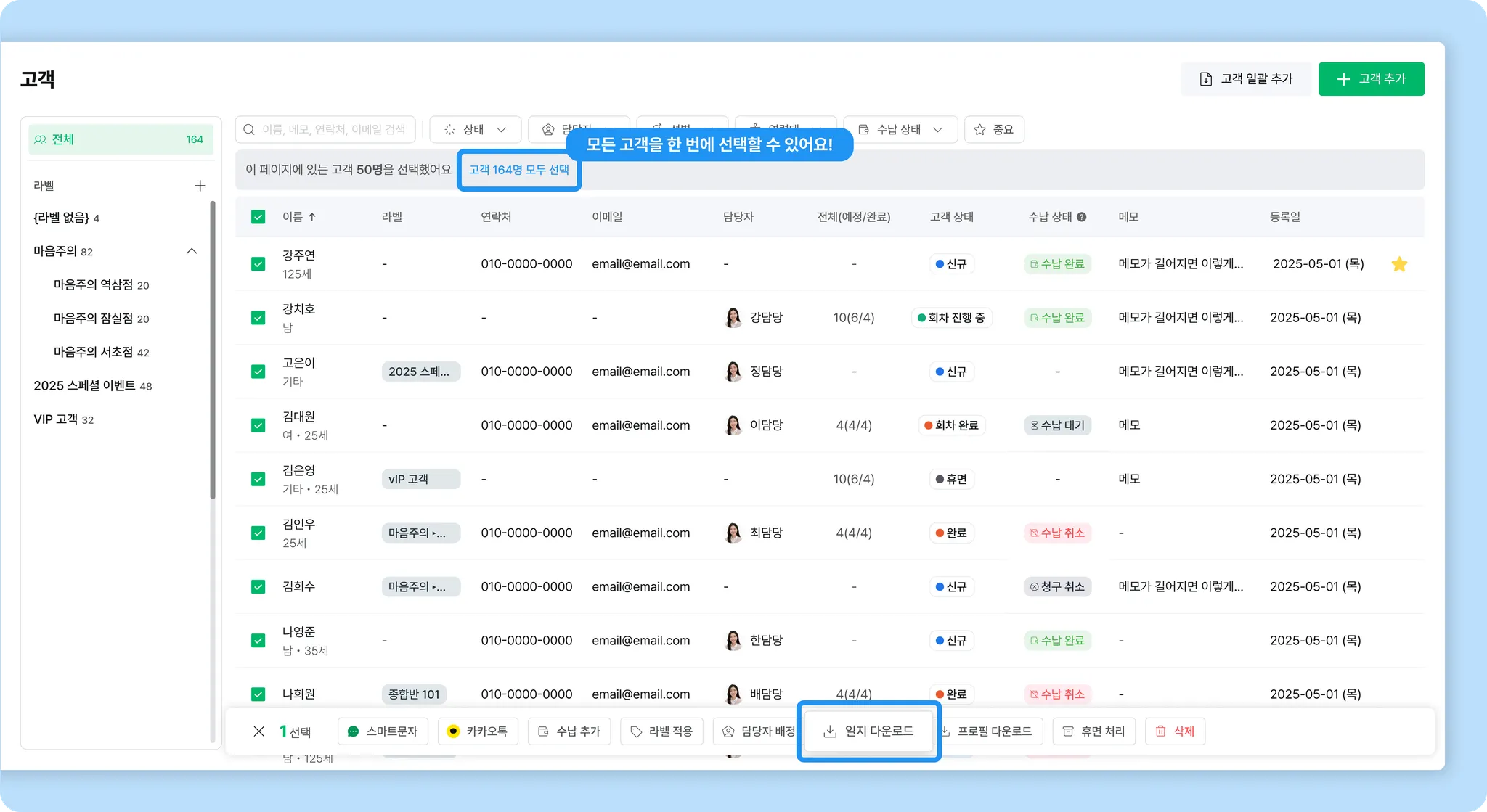Screen dimensions: 1487x812
Task: Uncheck the checkbox for 김대원
Action: (258, 425)
